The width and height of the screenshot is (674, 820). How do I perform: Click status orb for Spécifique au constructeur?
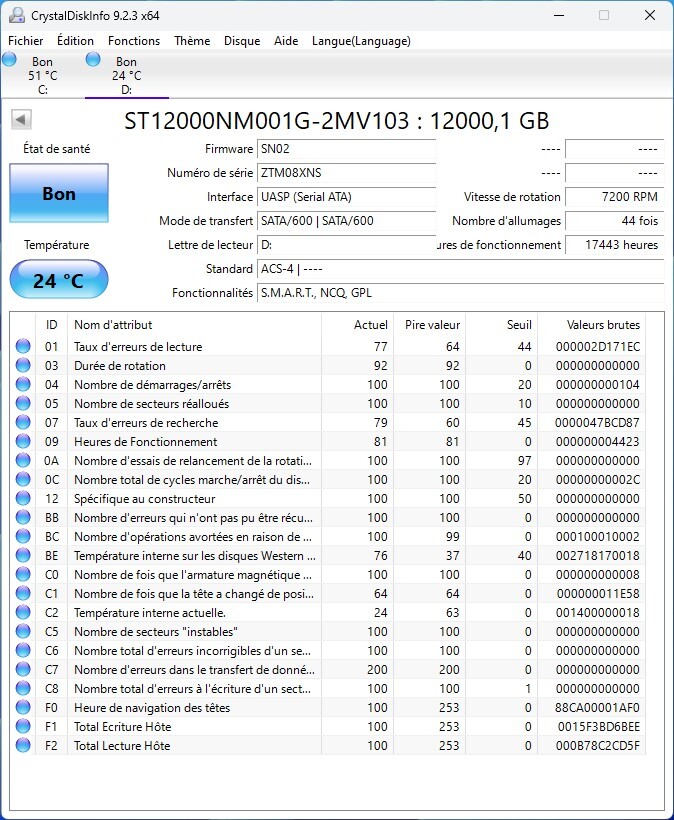point(23,498)
